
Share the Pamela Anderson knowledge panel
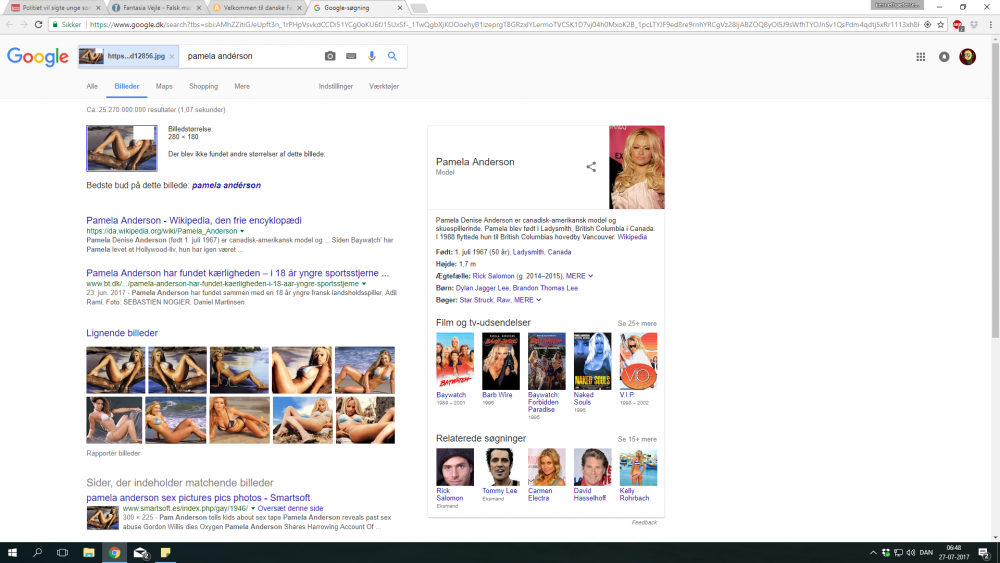(x=591, y=167)
